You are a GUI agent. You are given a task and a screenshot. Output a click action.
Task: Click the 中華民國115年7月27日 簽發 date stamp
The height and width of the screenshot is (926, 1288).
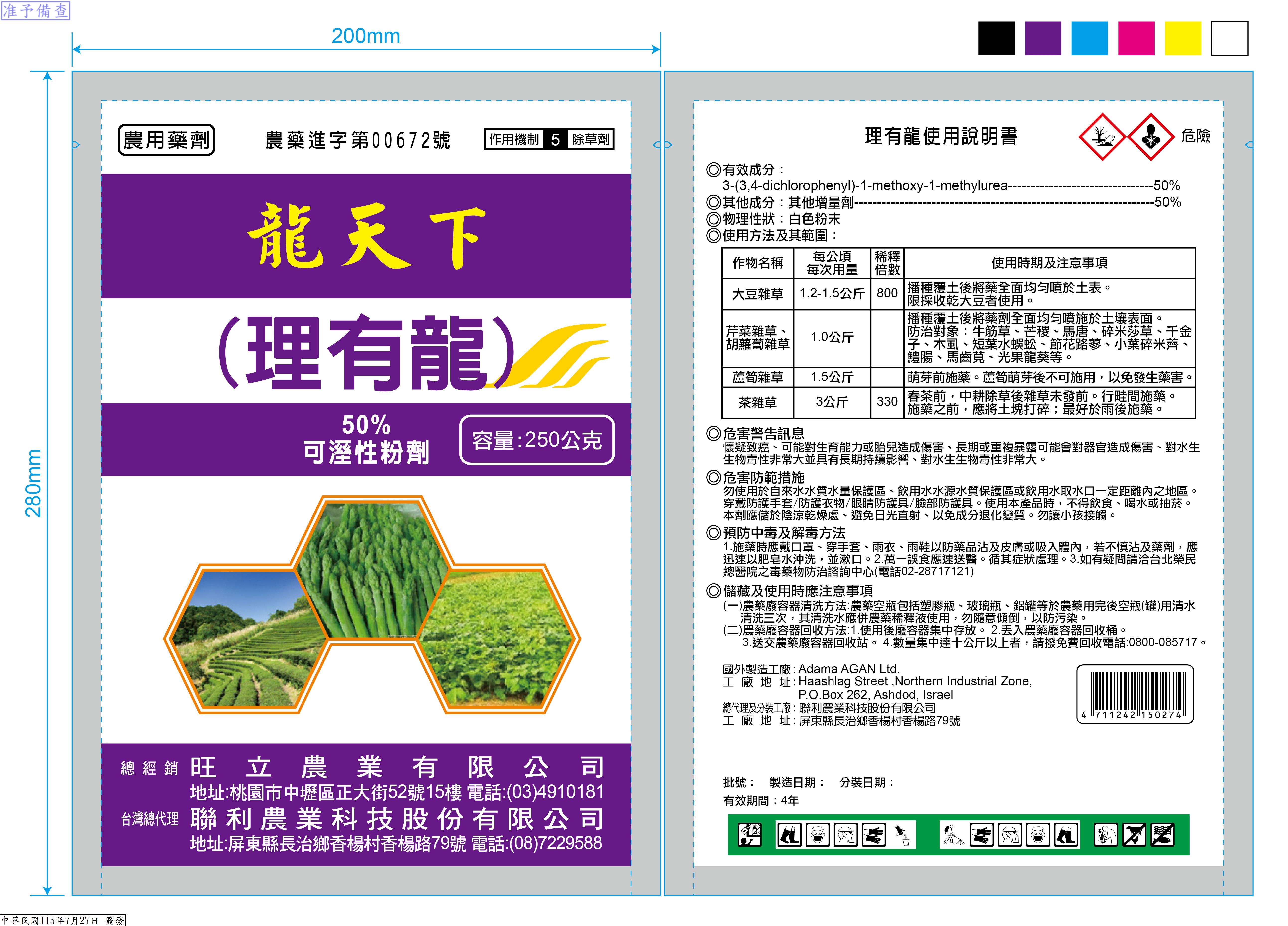click(63, 920)
